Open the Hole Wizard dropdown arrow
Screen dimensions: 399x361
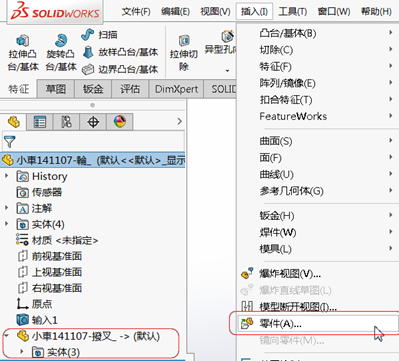coord(227,71)
